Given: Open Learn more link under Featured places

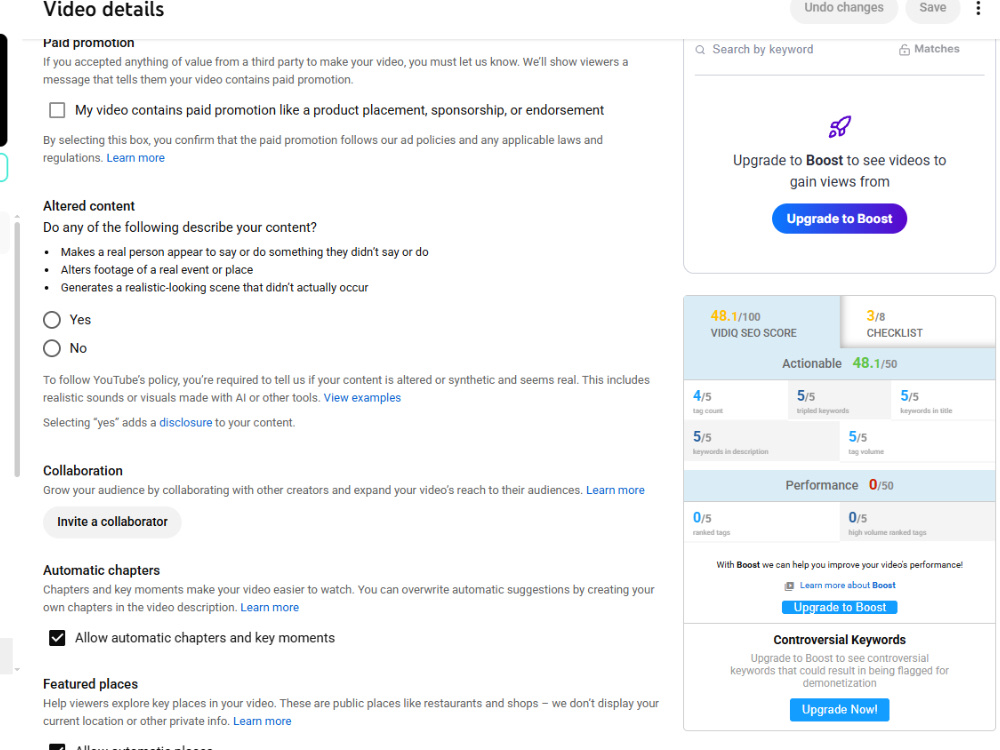Looking at the screenshot, I should (x=262, y=721).
